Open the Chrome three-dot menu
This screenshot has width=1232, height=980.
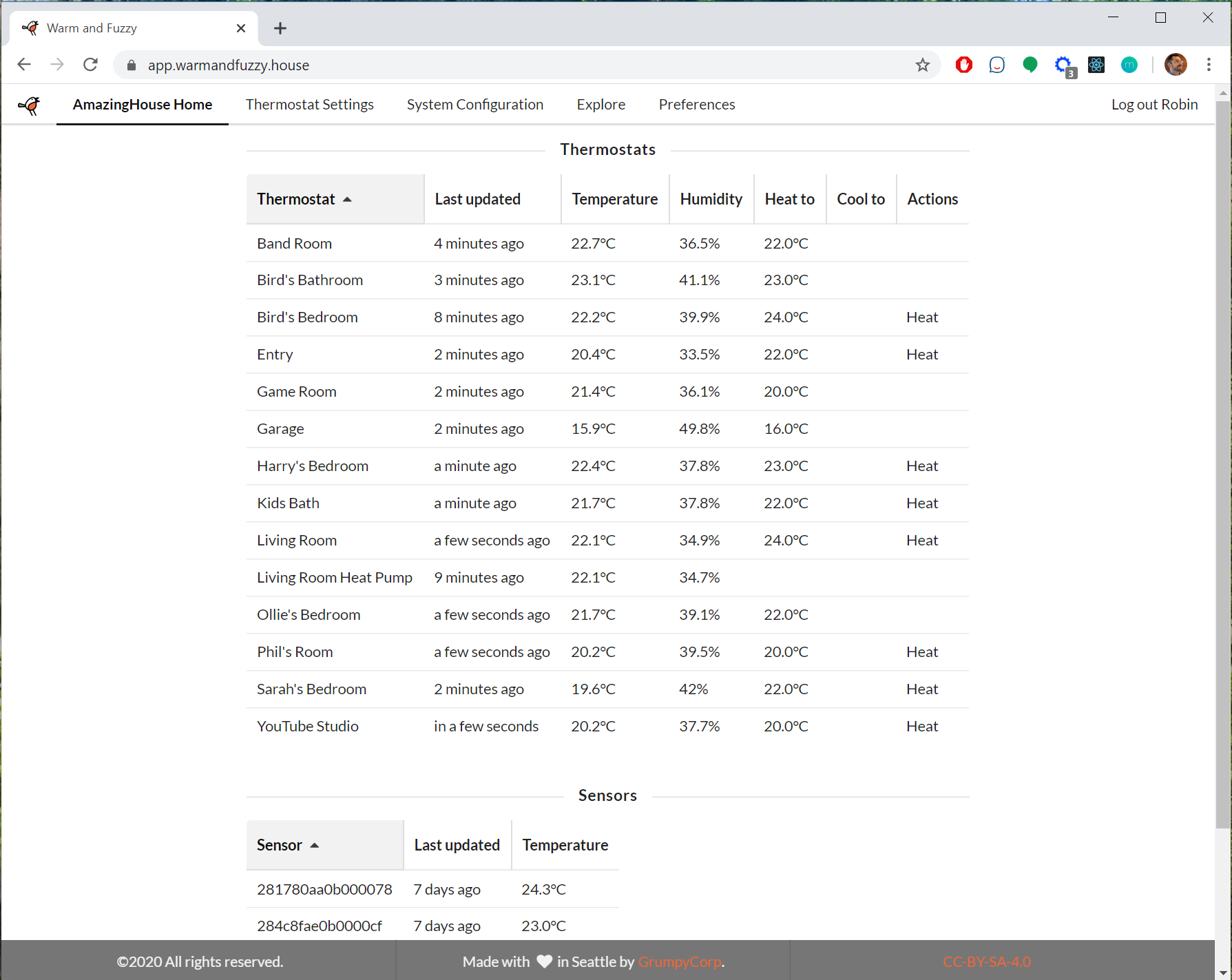1209,65
